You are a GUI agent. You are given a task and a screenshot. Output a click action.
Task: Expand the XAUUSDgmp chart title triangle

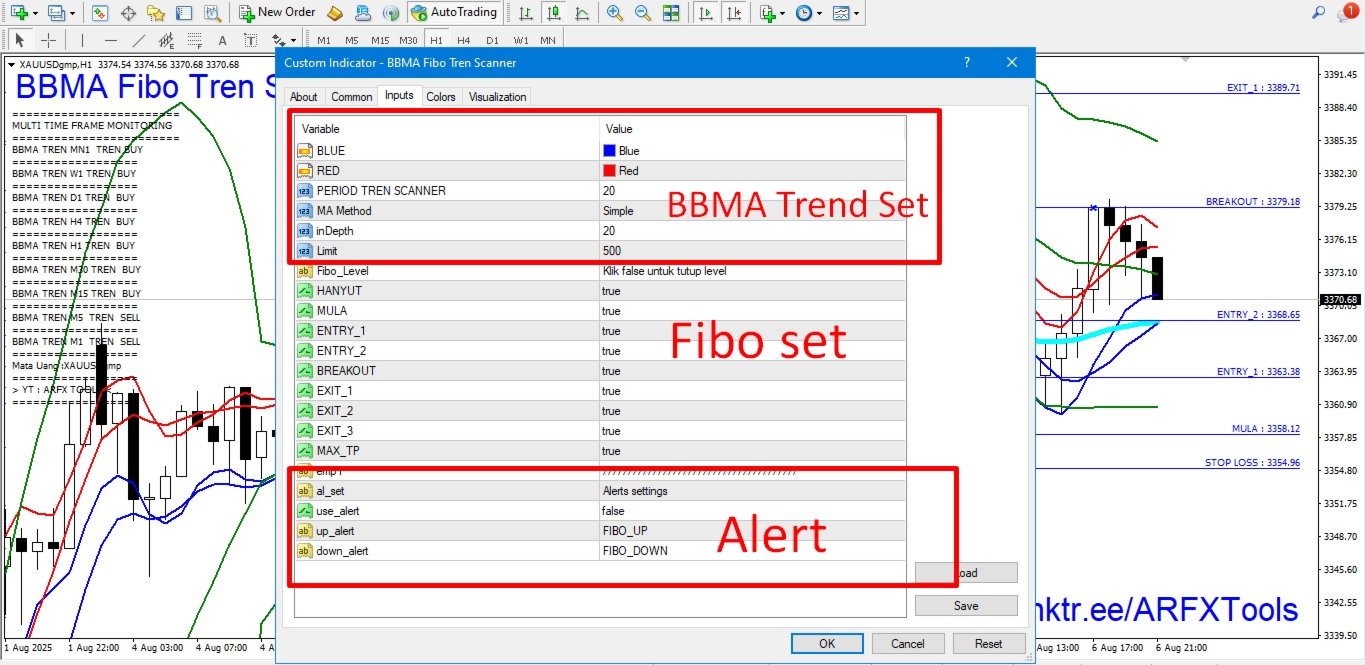click(11, 64)
